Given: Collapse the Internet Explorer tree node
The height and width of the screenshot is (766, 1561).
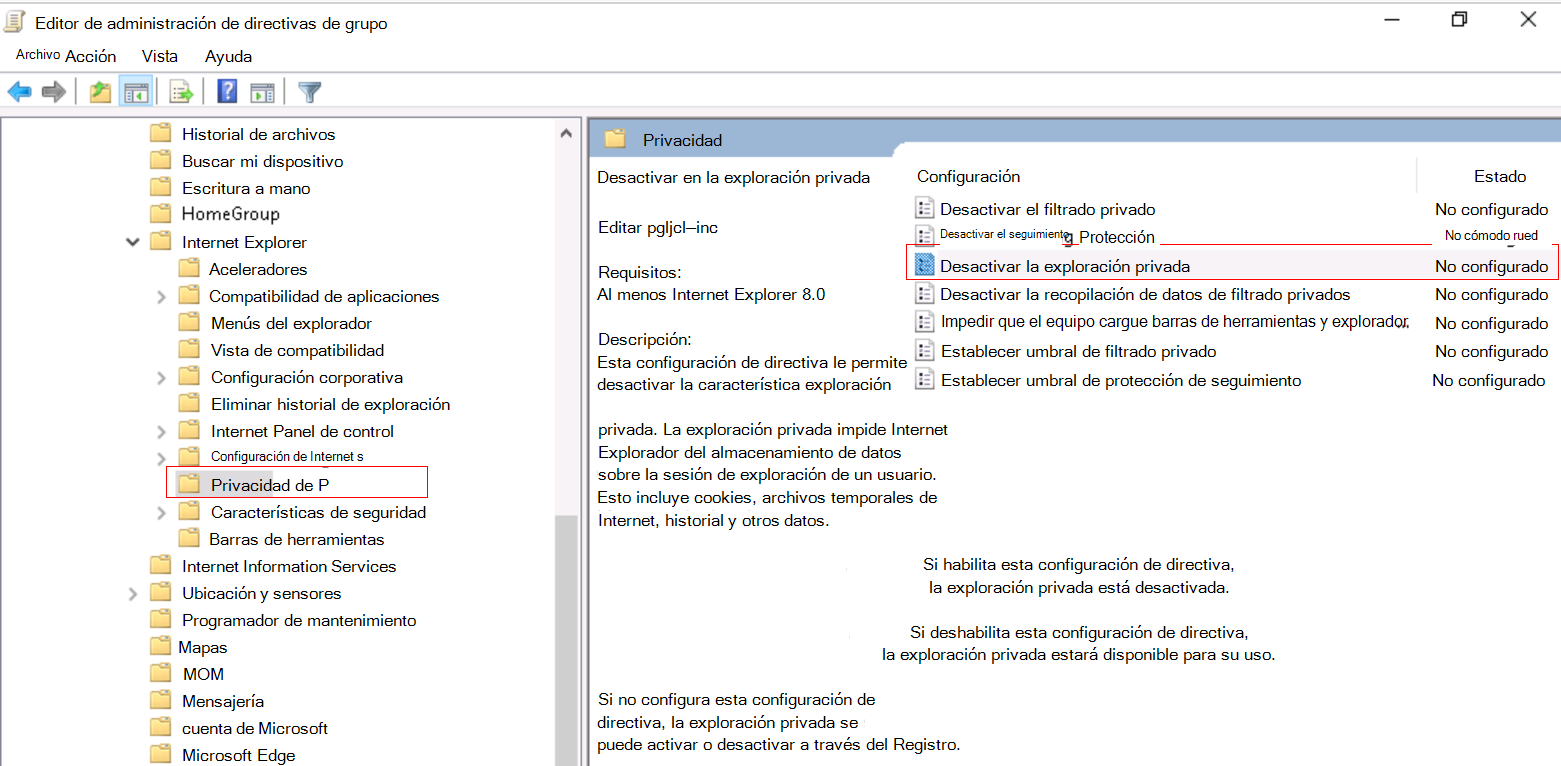Looking at the screenshot, I should click(x=132, y=242).
